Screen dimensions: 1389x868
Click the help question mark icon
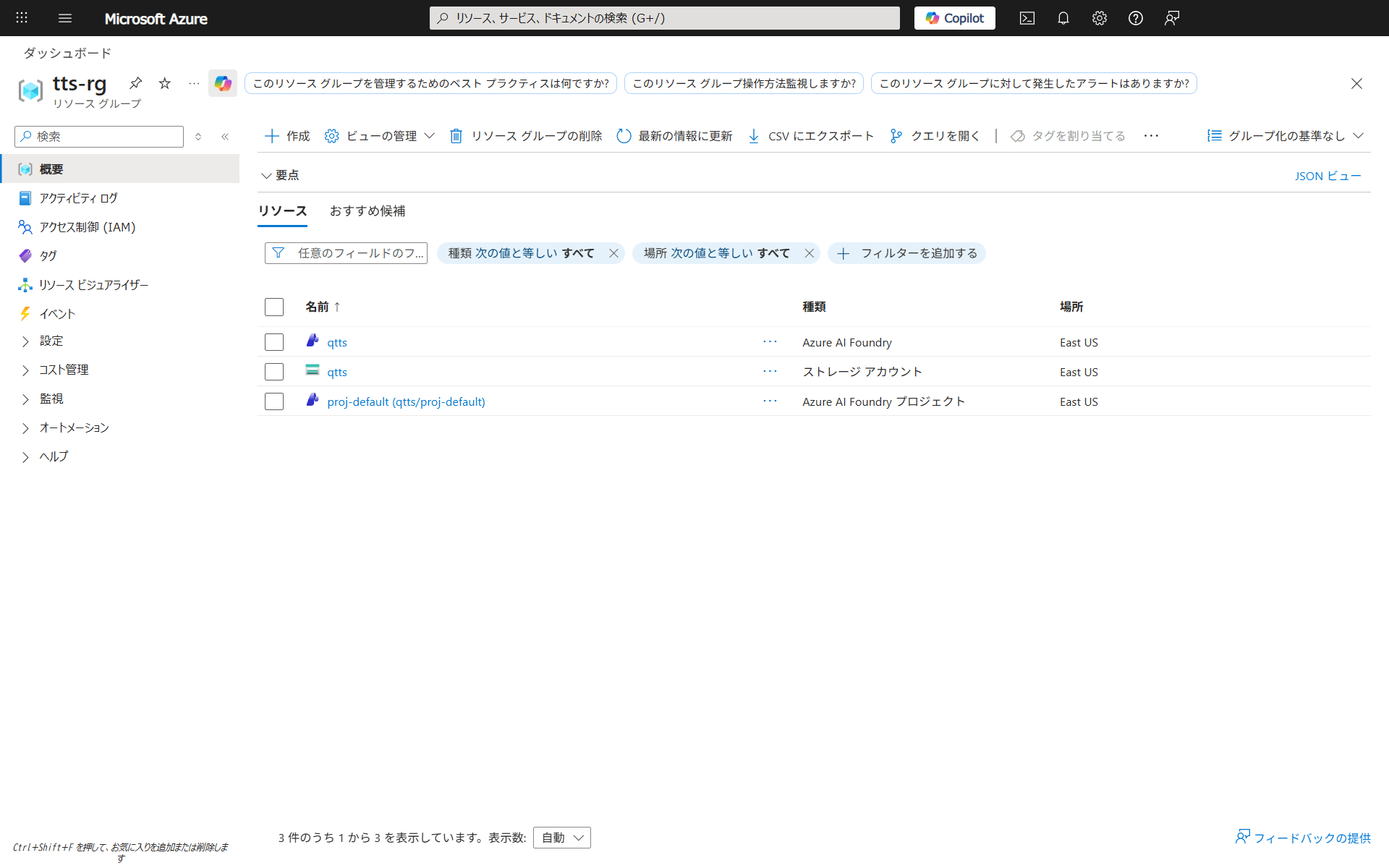tap(1135, 18)
